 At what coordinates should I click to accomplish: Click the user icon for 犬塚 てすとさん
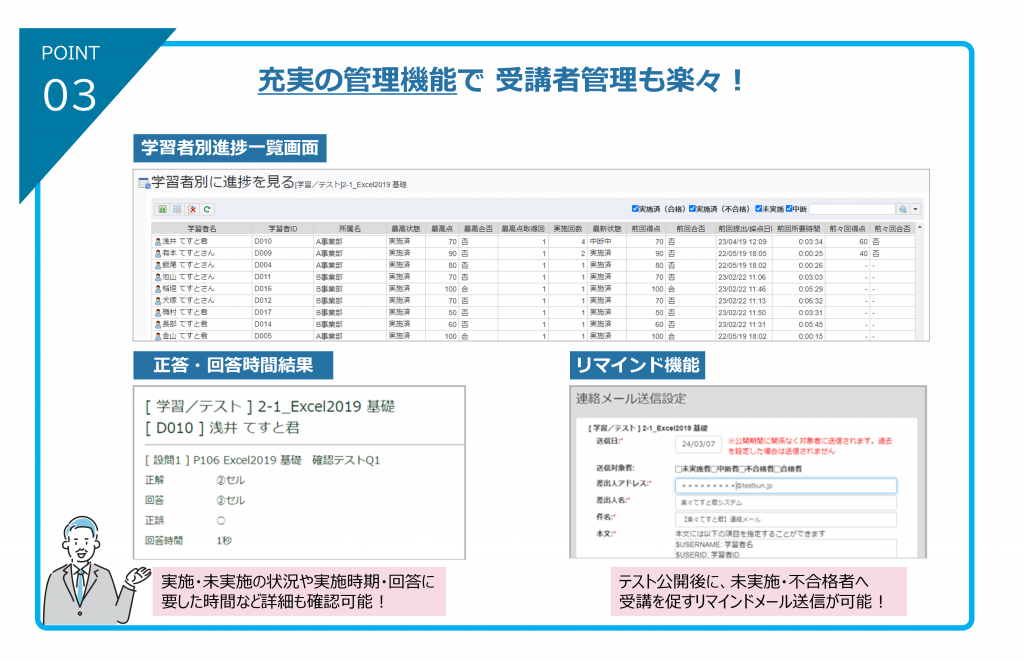tap(157, 301)
